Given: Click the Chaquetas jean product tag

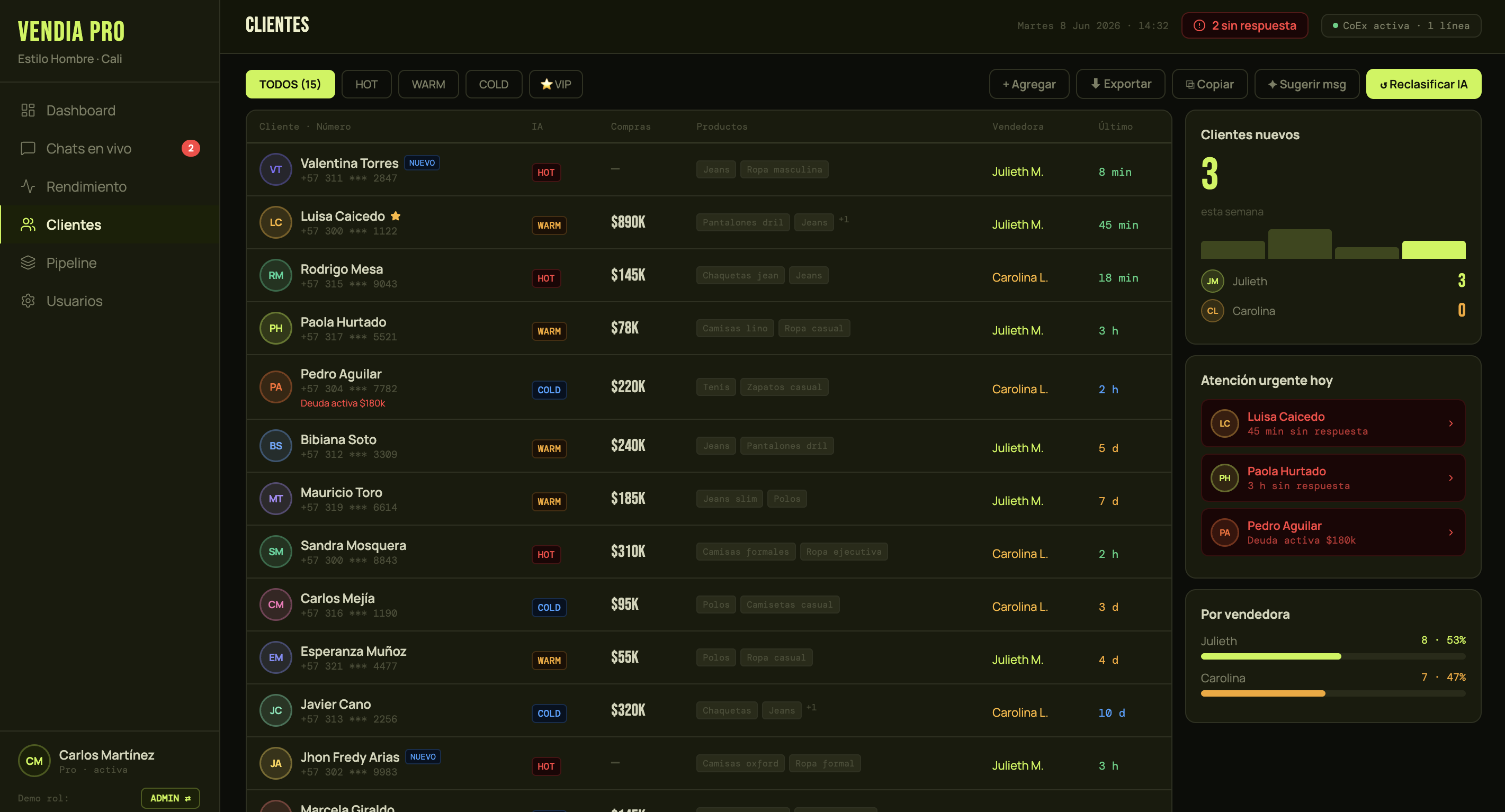Looking at the screenshot, I should click(x=740, y=275).
